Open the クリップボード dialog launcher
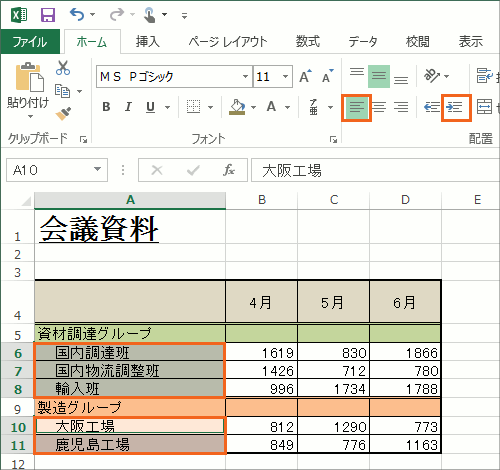Image resolution: width=500 pixels, height=470 pixels. tap(83, 140)
